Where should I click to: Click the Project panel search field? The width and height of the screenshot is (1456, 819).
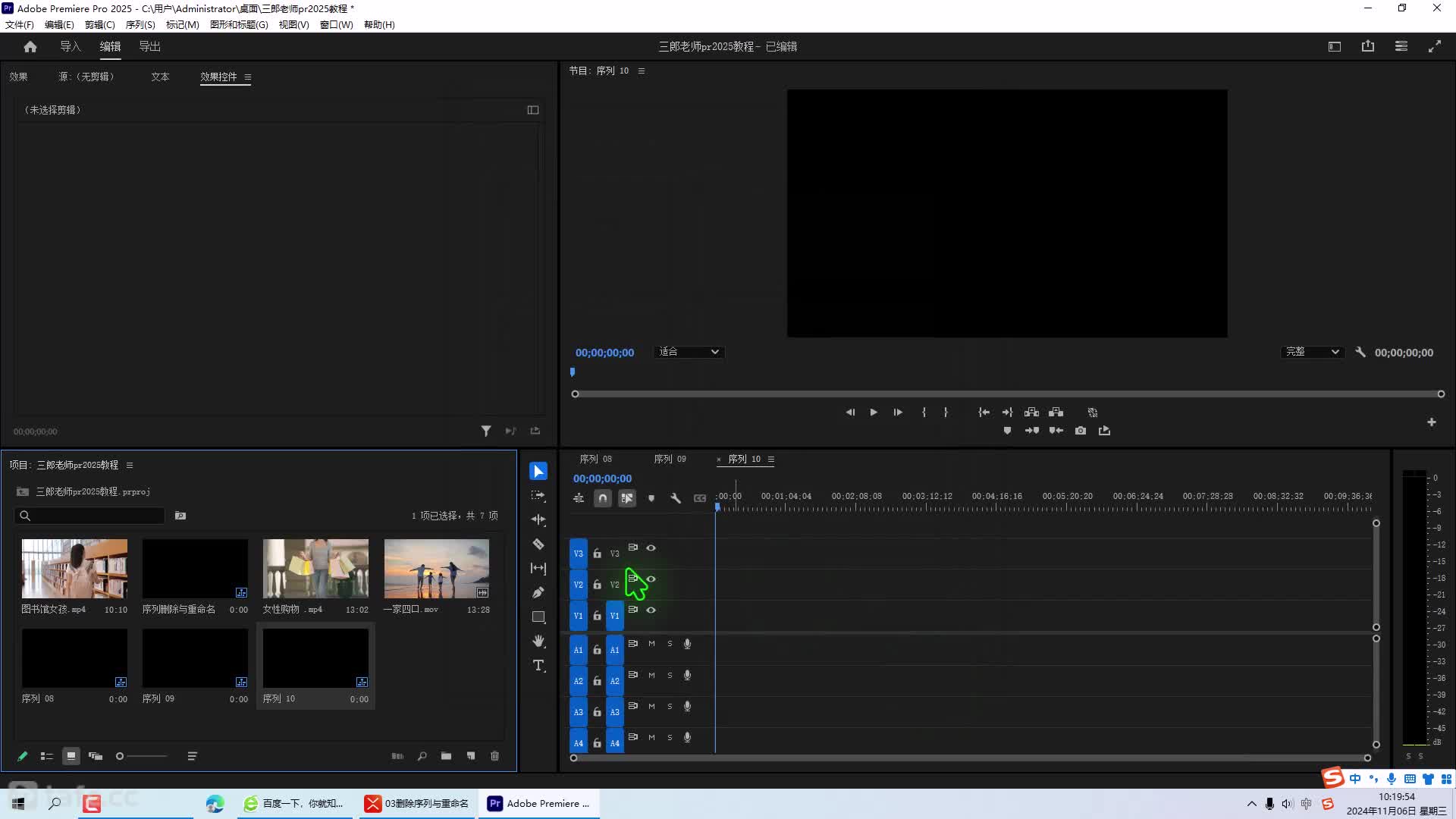[x=89, y=516]
